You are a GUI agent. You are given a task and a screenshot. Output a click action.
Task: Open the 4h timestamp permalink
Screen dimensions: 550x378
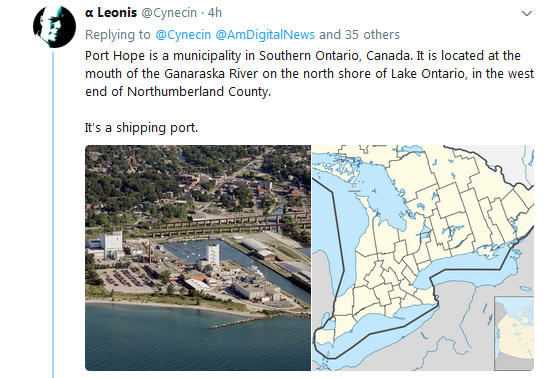point(215,13)
